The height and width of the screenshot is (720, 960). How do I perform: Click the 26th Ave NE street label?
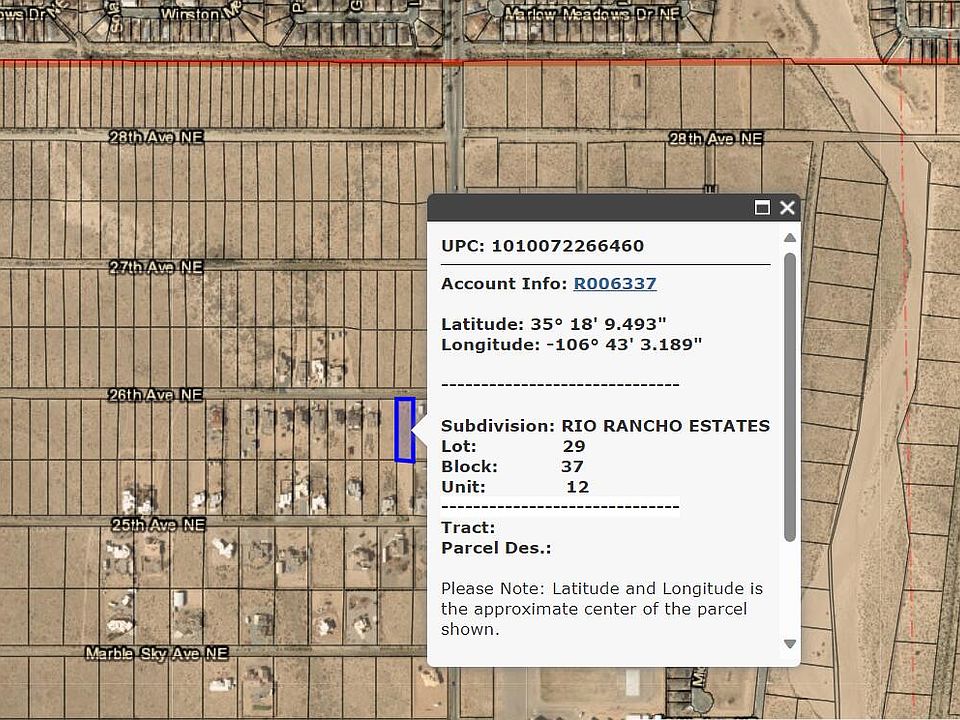(156, 396)
